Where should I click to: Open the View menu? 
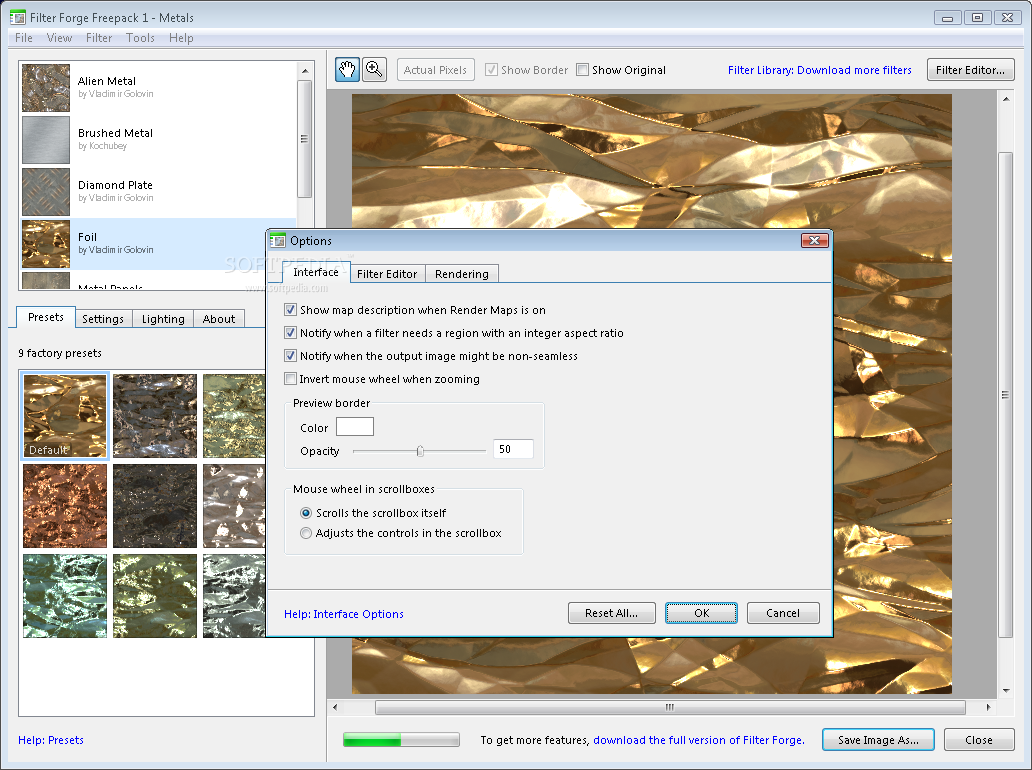[x=59, y=38]
